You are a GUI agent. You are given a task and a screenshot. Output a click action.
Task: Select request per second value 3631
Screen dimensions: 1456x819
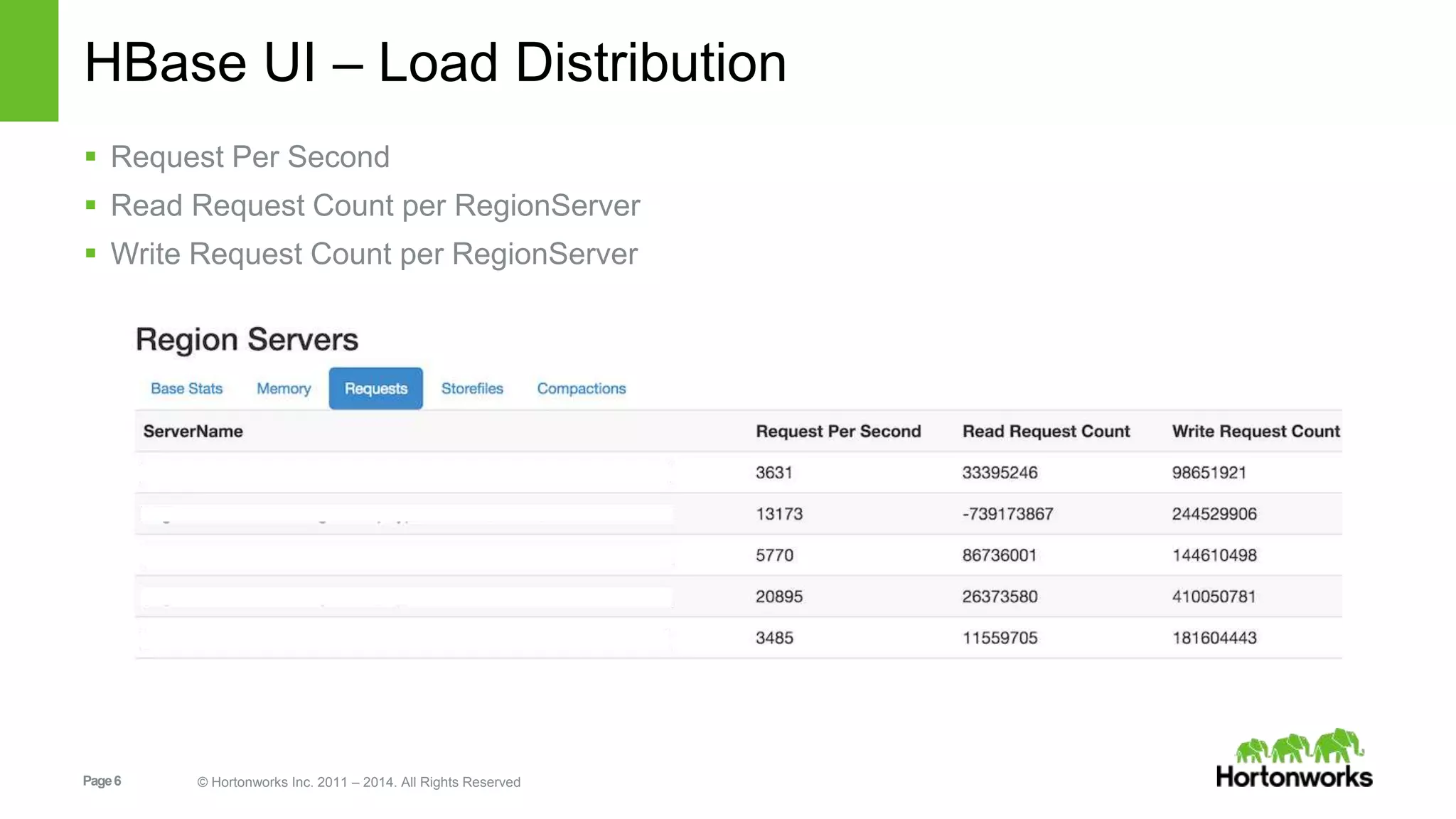tap(773, 472)
